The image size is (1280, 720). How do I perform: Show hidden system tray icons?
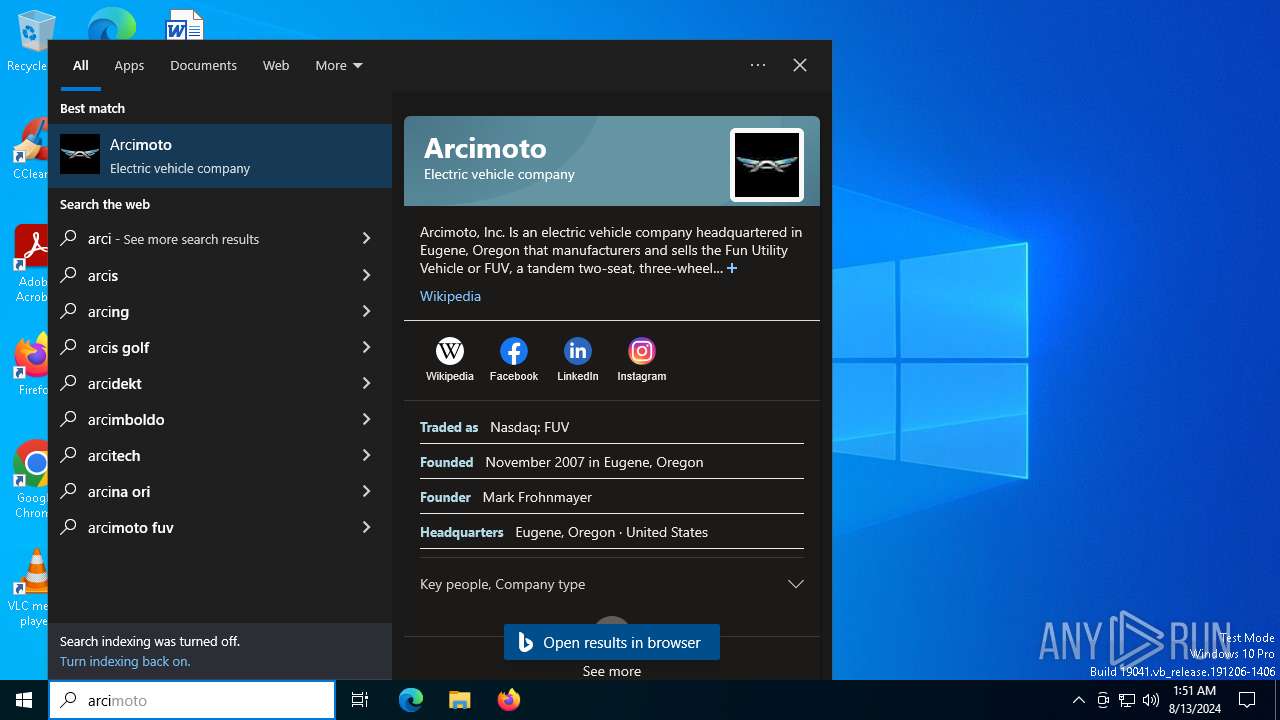click(1078, 700)
